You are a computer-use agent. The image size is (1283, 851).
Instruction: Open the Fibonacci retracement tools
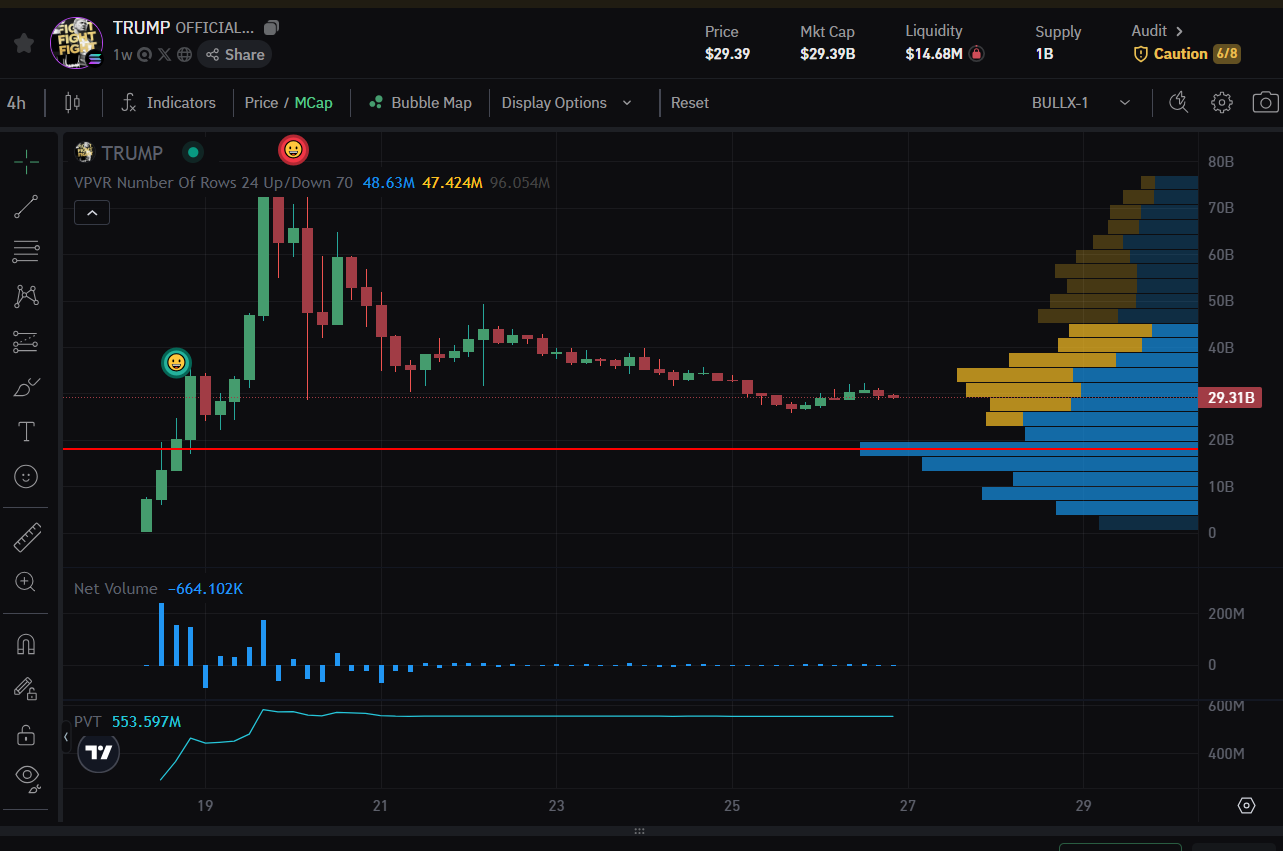coord(26,251)
